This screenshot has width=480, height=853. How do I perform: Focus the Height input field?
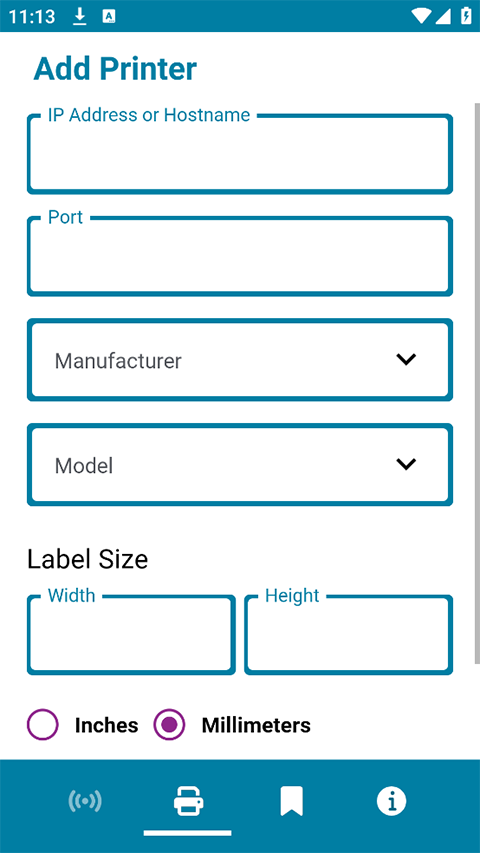(x=348, y=635)
